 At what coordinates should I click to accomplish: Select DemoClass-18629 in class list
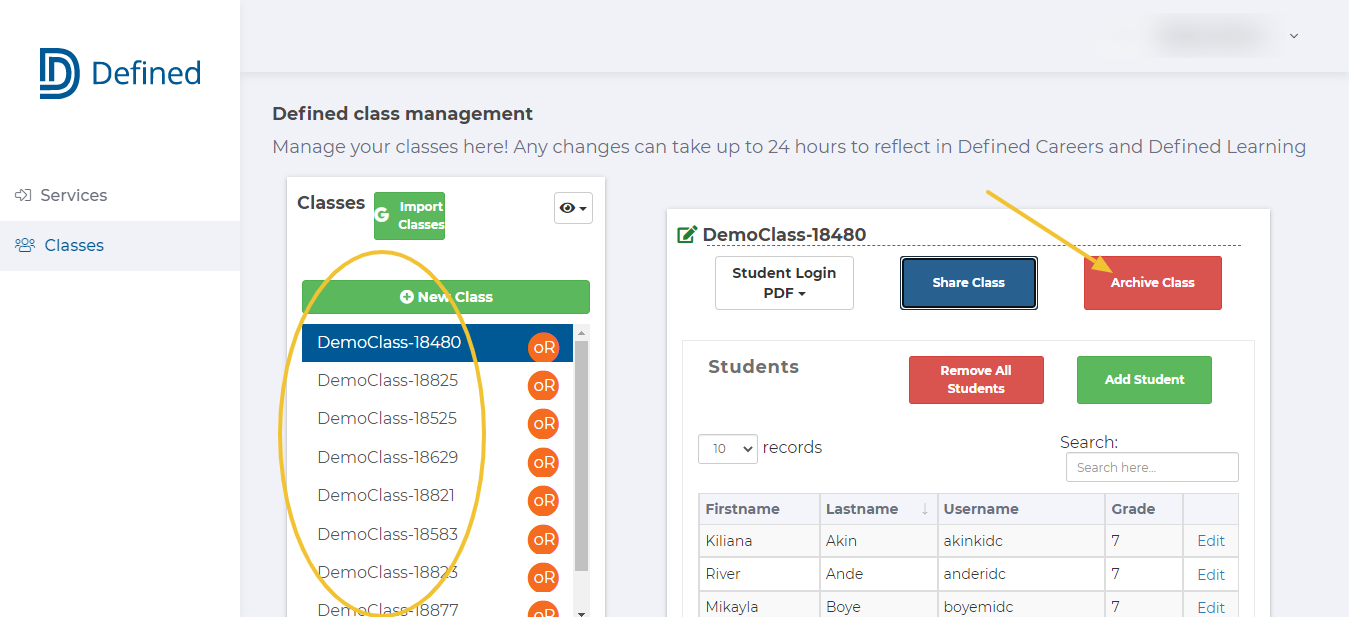[x=437, y=457]
